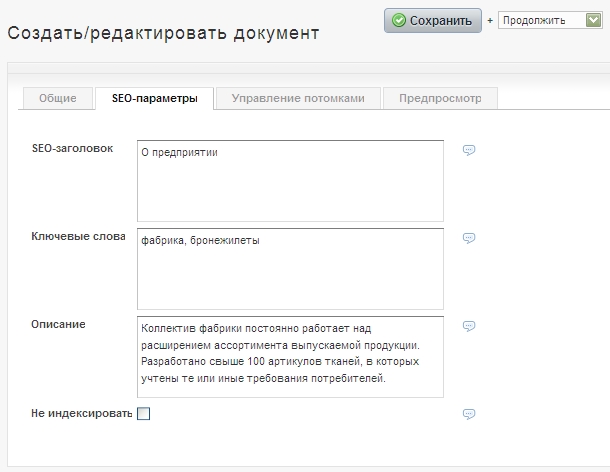Screen dimensions: 610x472
Task: Click the Описание field label
Action: click(59, 324)
